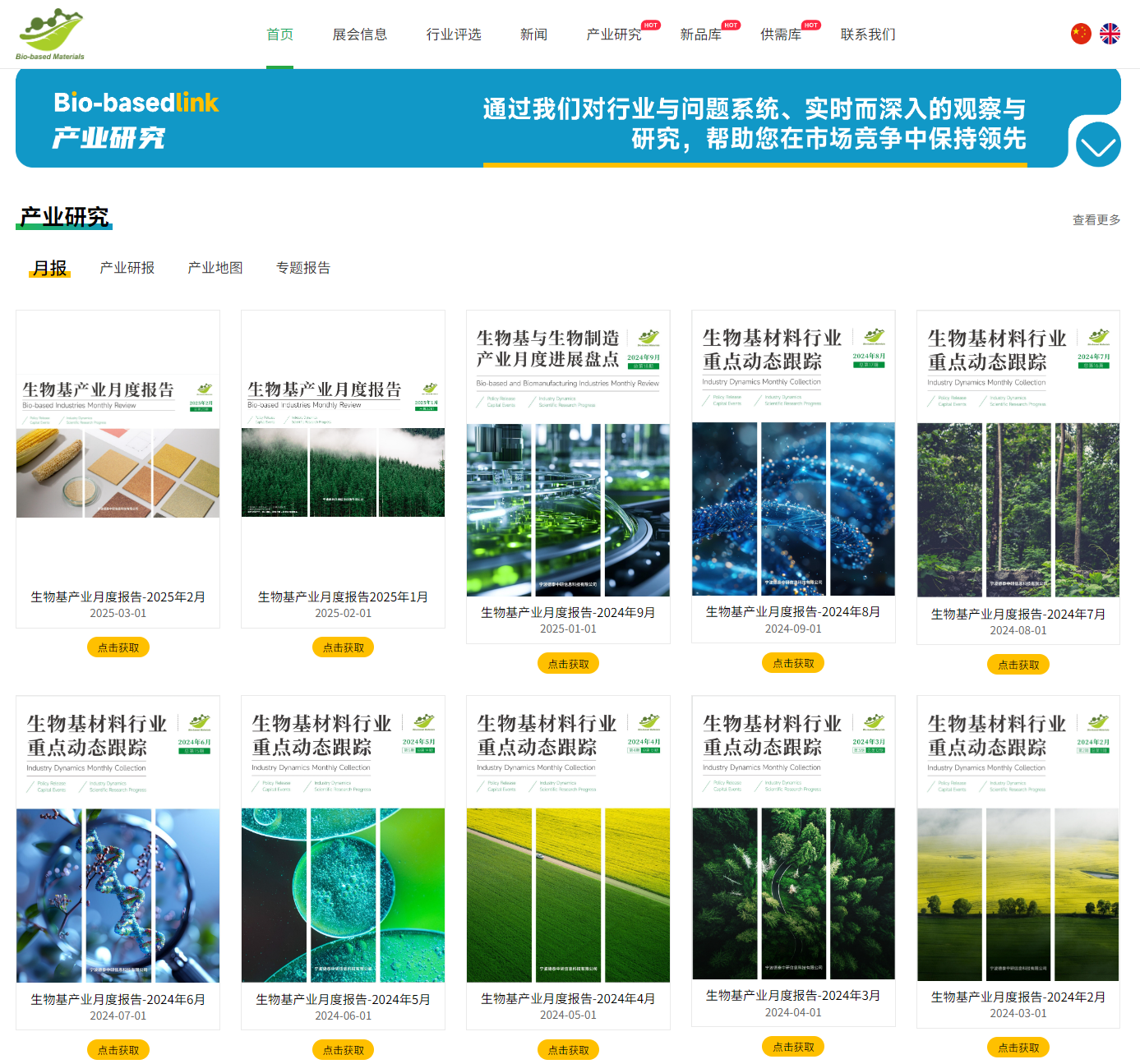
Task: Open the 供需库 navigation item
Action: pos(780,35)
